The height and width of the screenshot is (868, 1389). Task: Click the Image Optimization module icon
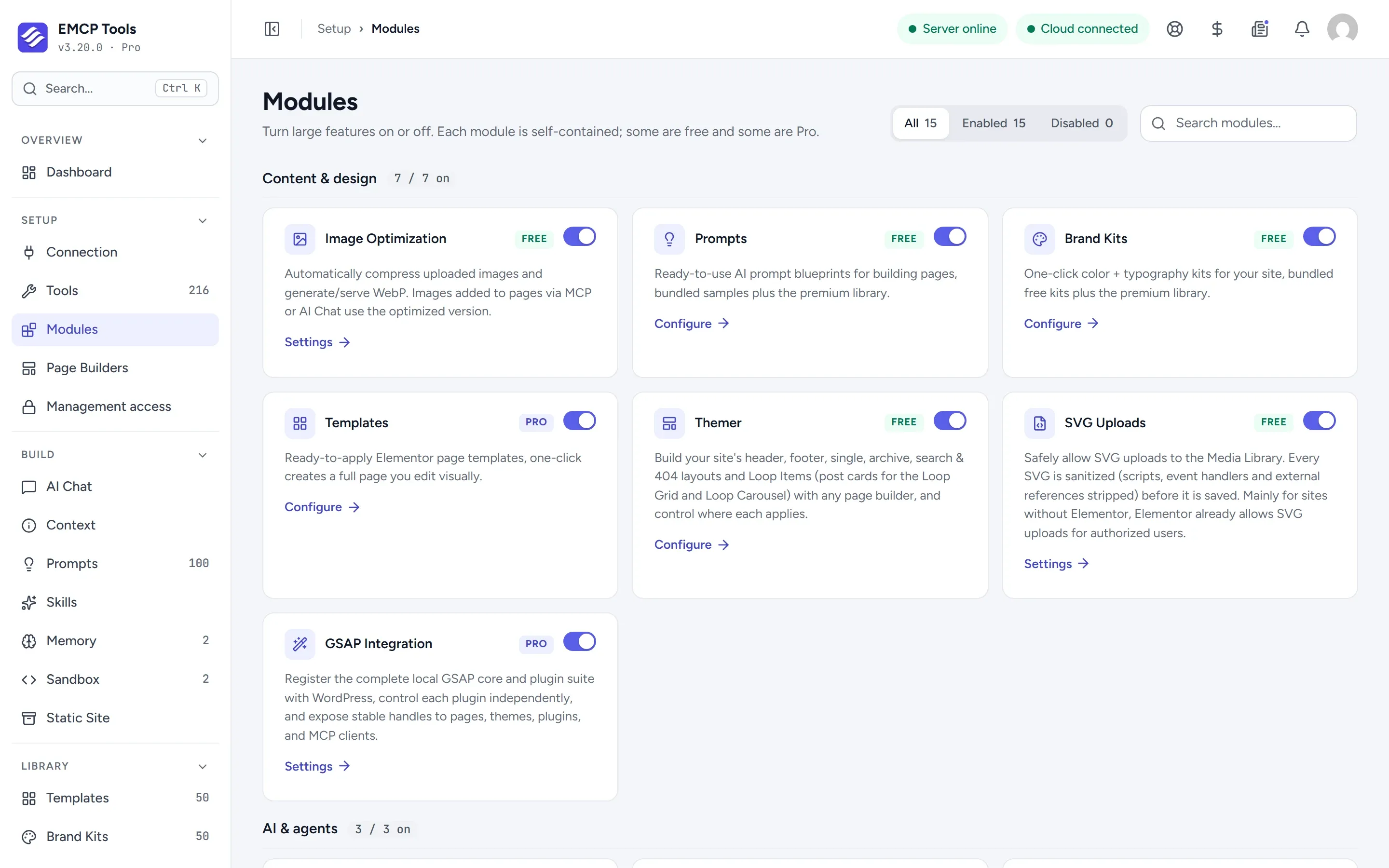pyautogui.click(x=300, y=239)
